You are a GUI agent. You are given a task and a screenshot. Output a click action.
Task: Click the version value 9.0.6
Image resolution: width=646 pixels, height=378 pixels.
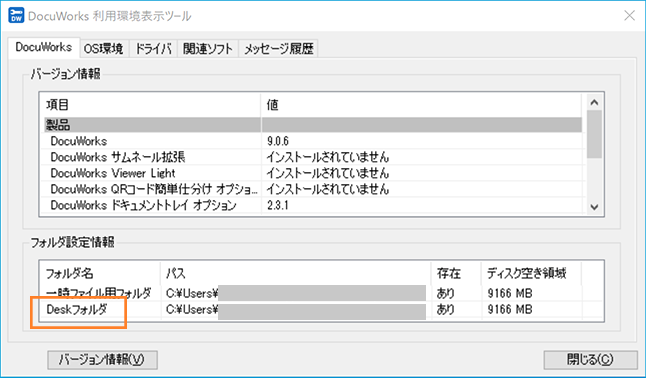[277, 141]
